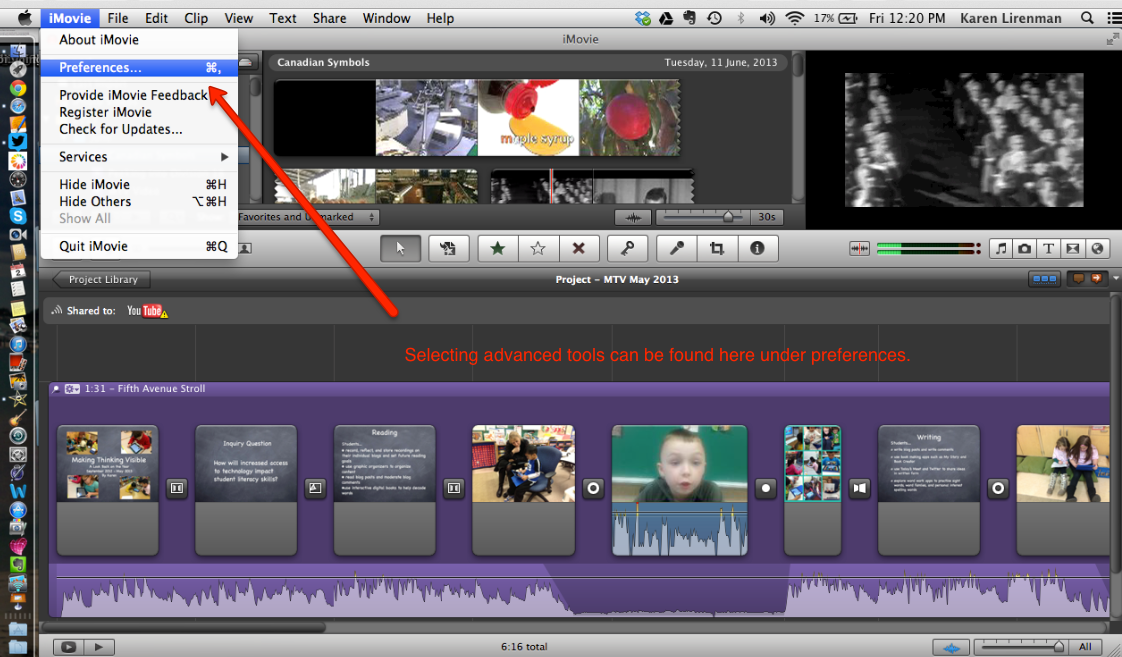Viewport: 1122px width, 657px height.
Task: Click the viewer preview image
Action: tap(964, 140)
